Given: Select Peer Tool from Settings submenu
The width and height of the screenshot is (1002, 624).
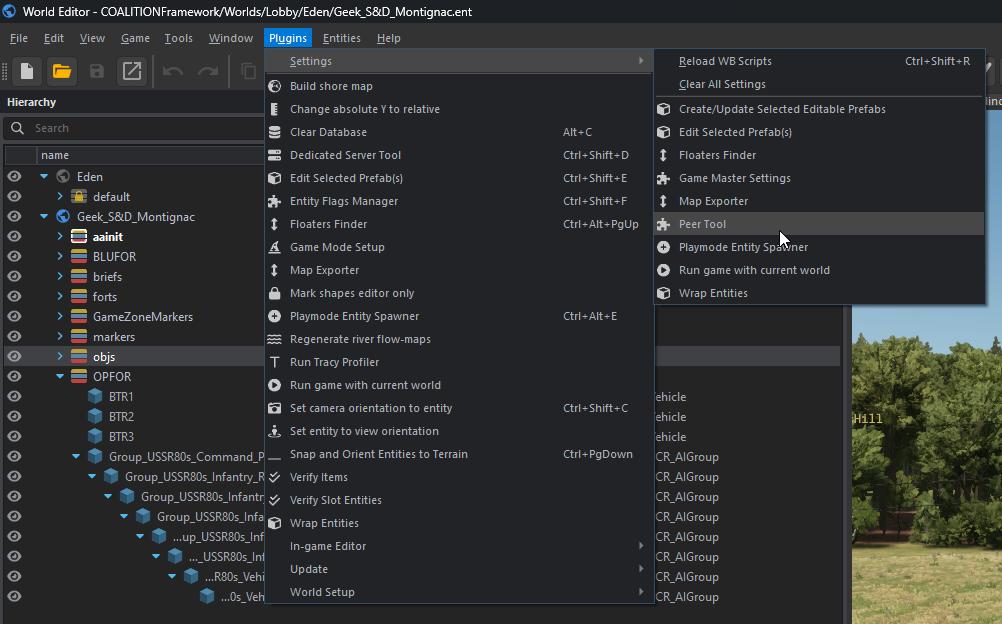Looking at the screenshot, I should tap(702, 224).
